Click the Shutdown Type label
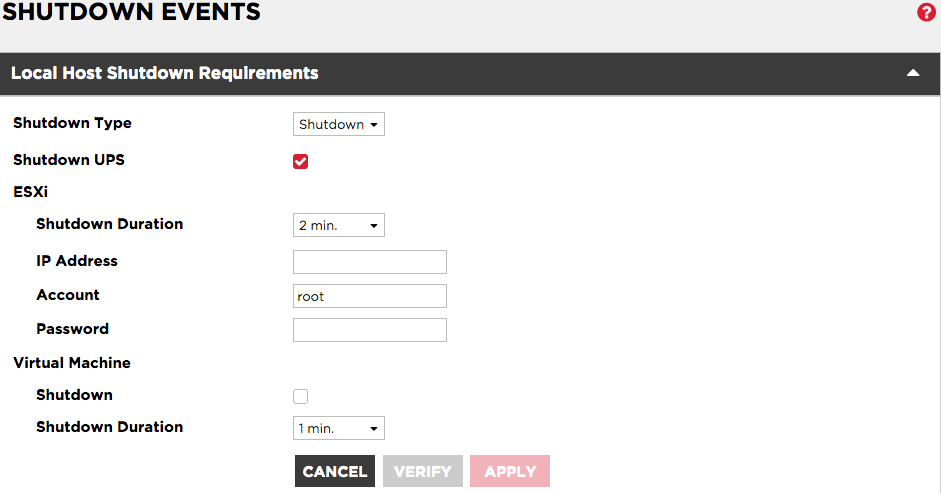 72,123
